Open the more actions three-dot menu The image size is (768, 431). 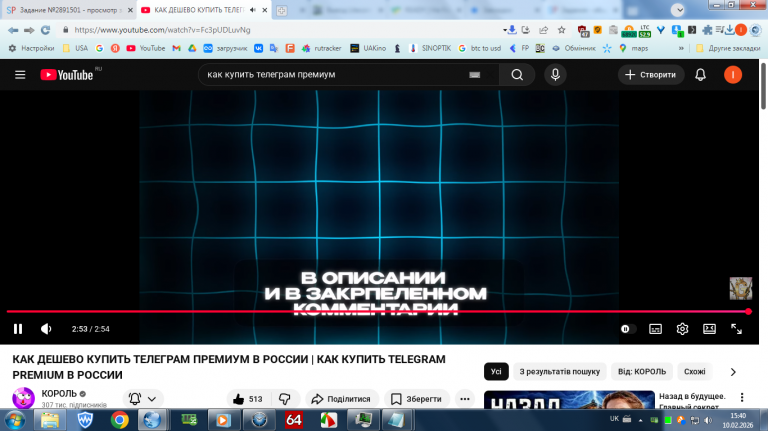tap(465, 399)
